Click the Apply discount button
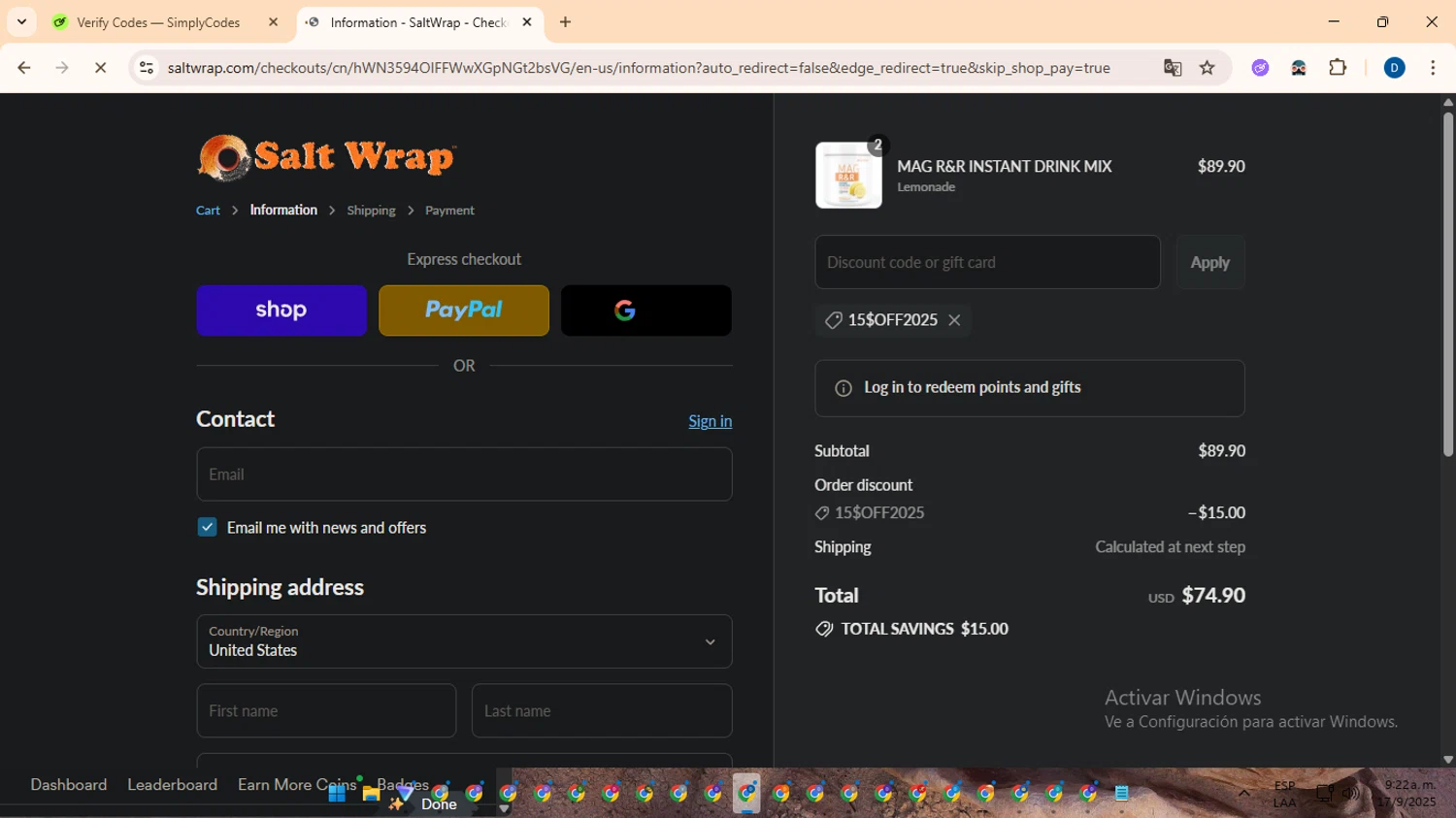This screenshot has height=818, width=1456. (1209, 262)
